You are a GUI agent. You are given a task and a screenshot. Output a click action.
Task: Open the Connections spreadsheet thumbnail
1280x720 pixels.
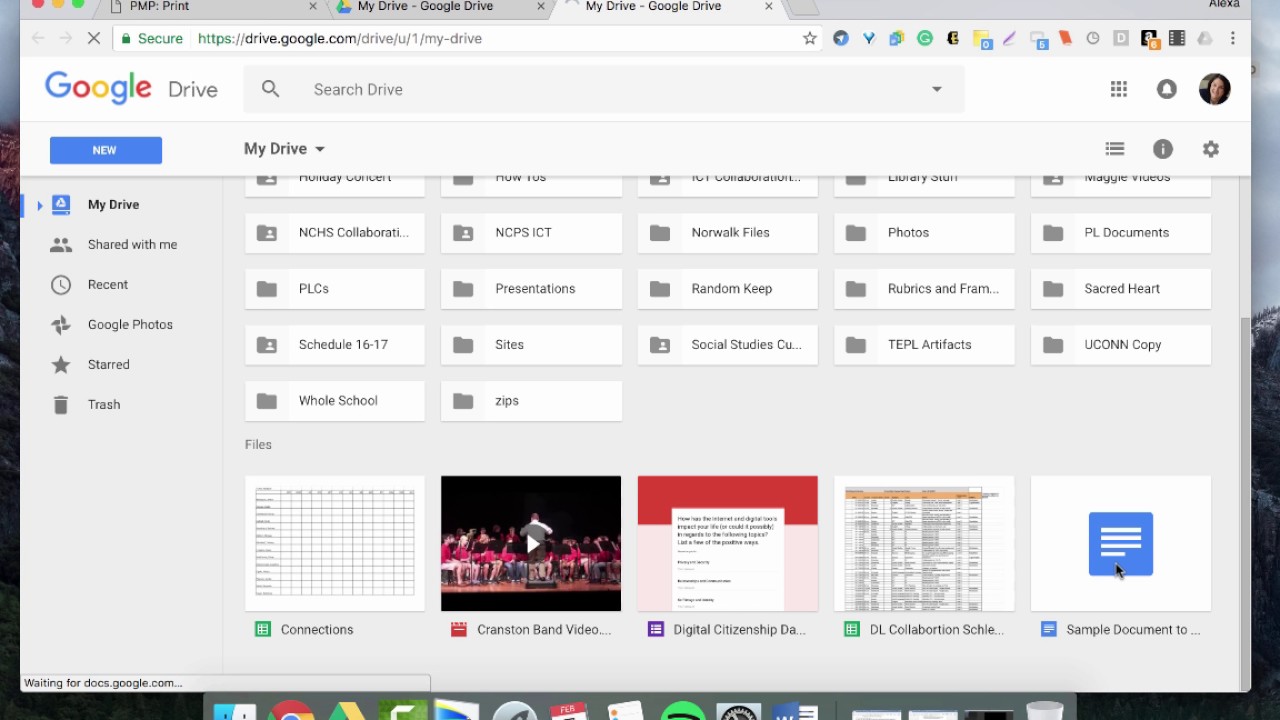tap(335, 543)
